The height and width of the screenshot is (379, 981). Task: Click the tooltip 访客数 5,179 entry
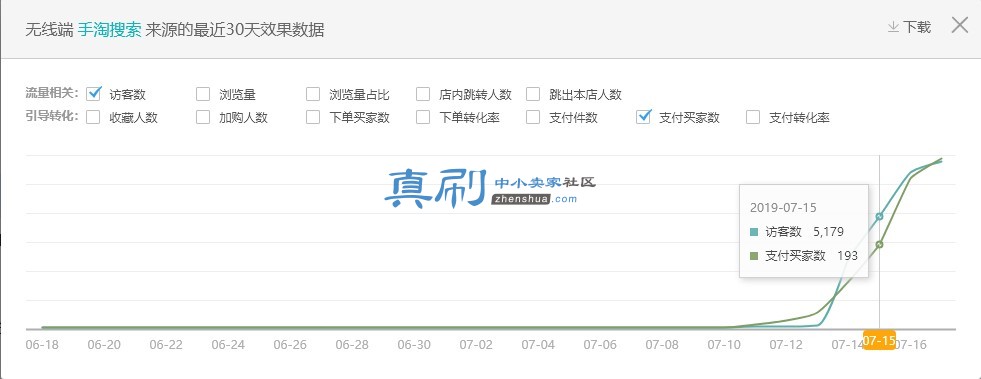pyautogui.click(x=796, y=232)
